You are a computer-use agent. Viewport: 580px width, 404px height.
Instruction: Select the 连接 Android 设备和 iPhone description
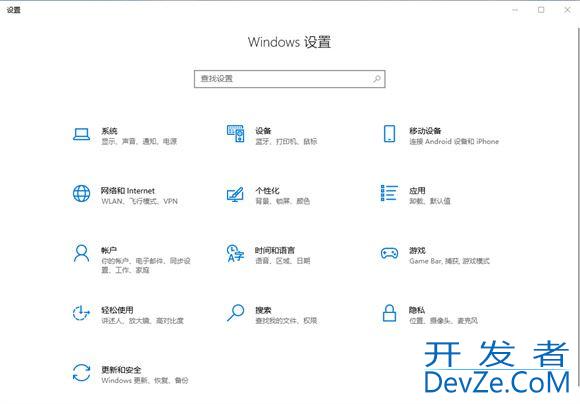tap(454, 141)
